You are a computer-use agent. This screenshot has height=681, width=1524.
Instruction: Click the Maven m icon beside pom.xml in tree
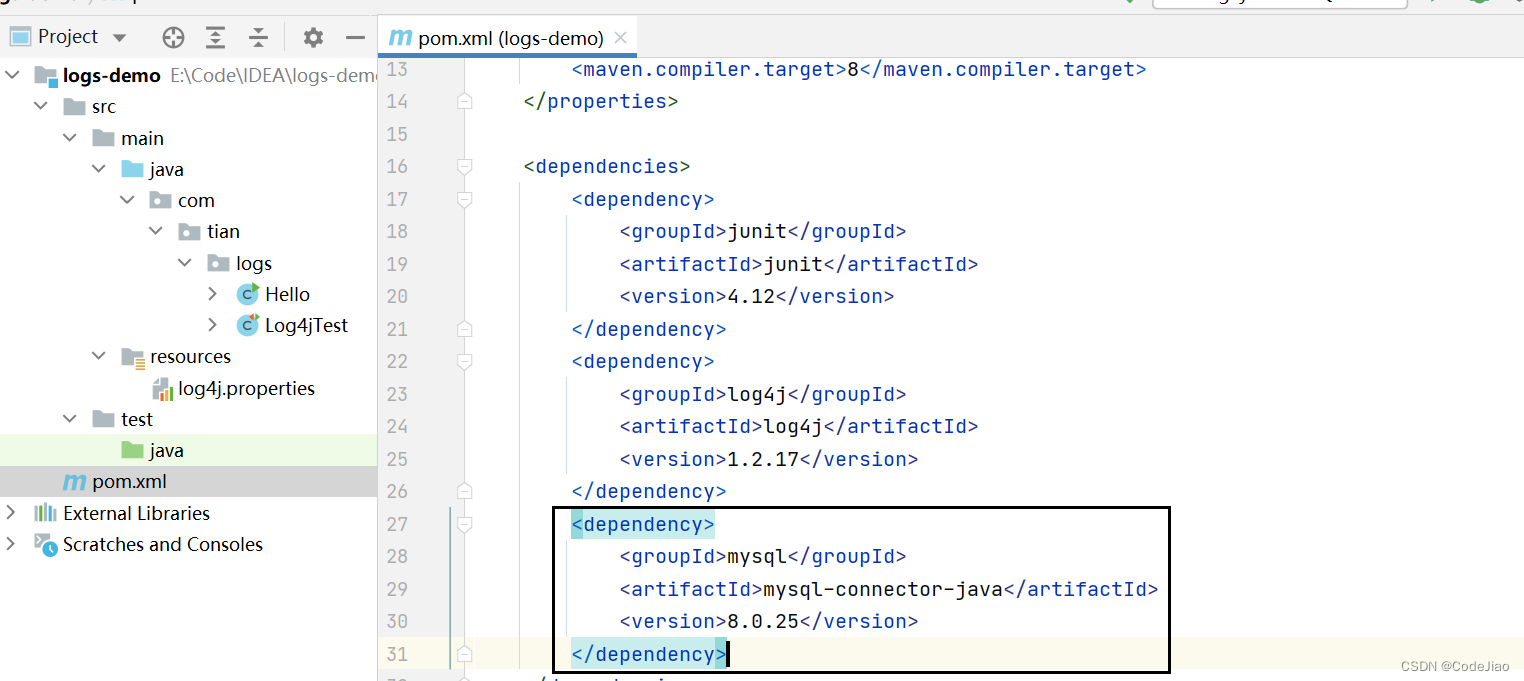[x=74, y=482]
